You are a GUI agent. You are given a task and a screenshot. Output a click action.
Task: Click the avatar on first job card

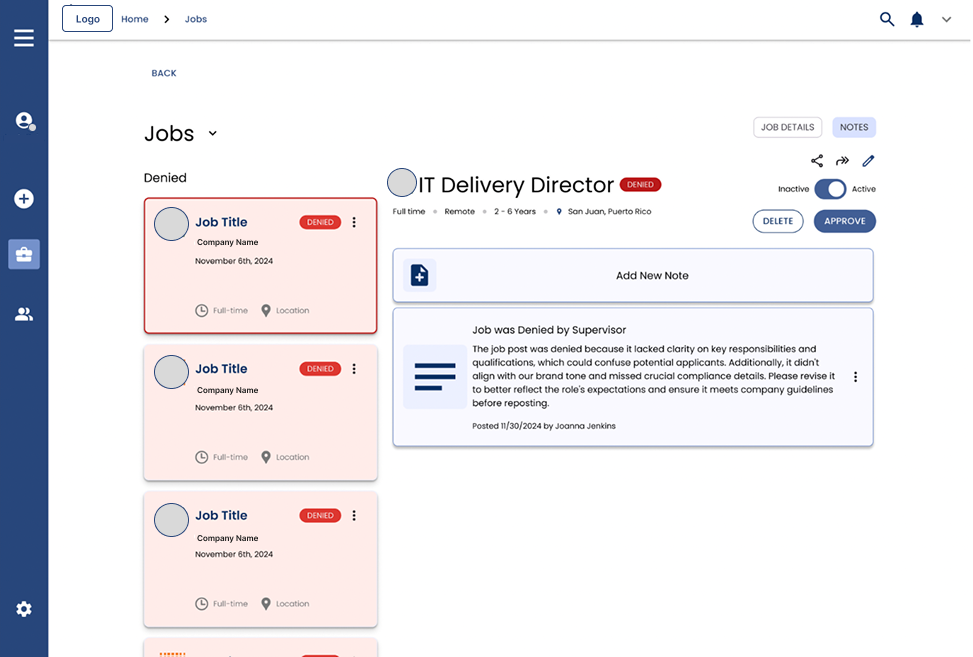[x=171, y=224]
